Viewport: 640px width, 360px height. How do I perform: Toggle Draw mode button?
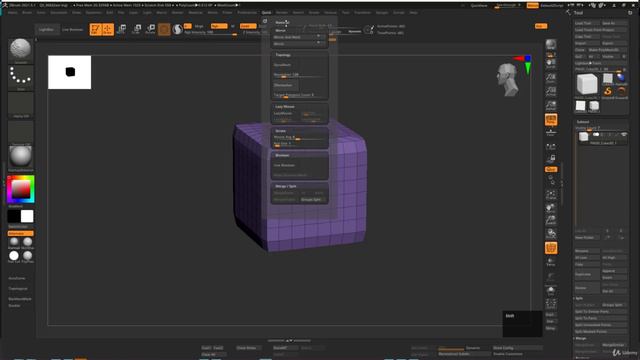[108, 29]
